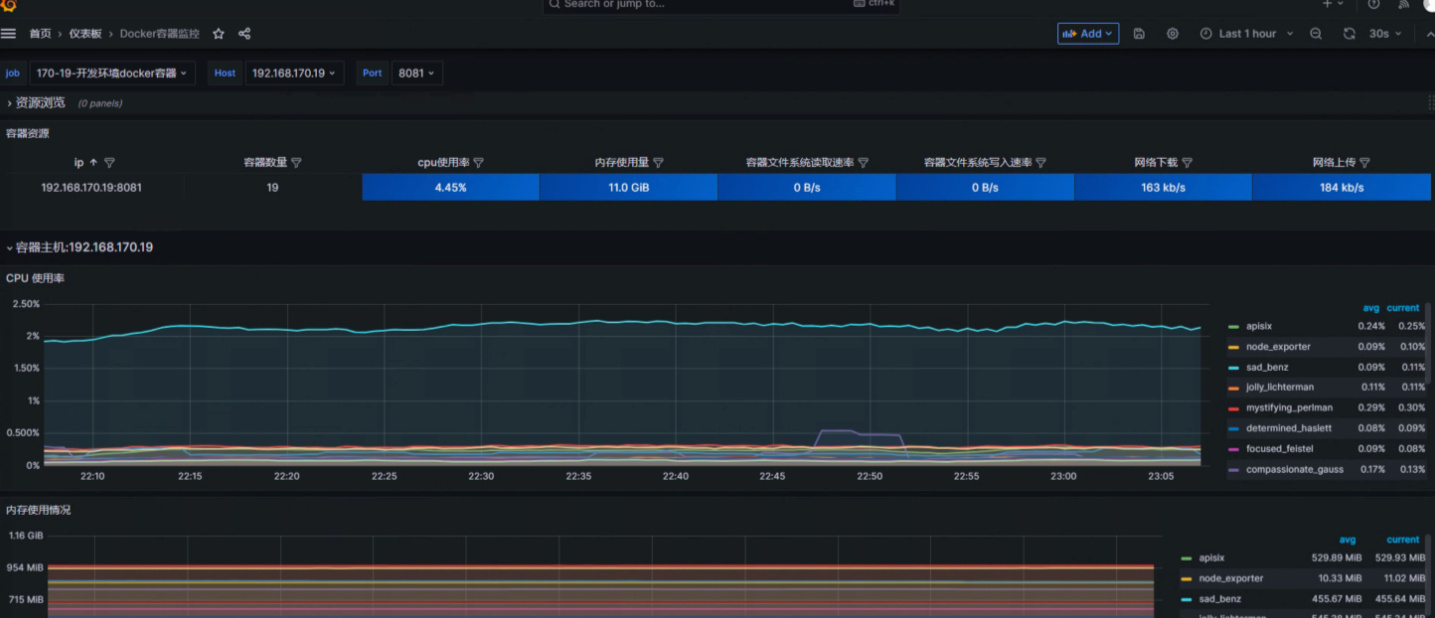
Task: Save the dashboard with disk icon
Action: (1139, 34)
